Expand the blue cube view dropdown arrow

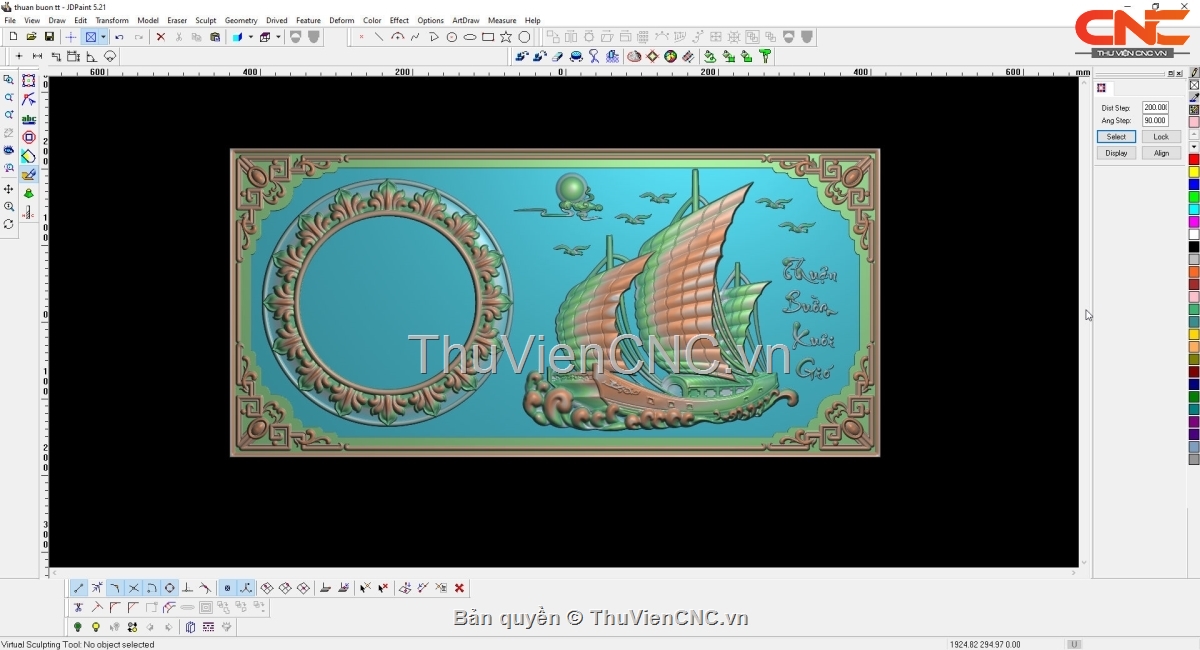[251, 37]
